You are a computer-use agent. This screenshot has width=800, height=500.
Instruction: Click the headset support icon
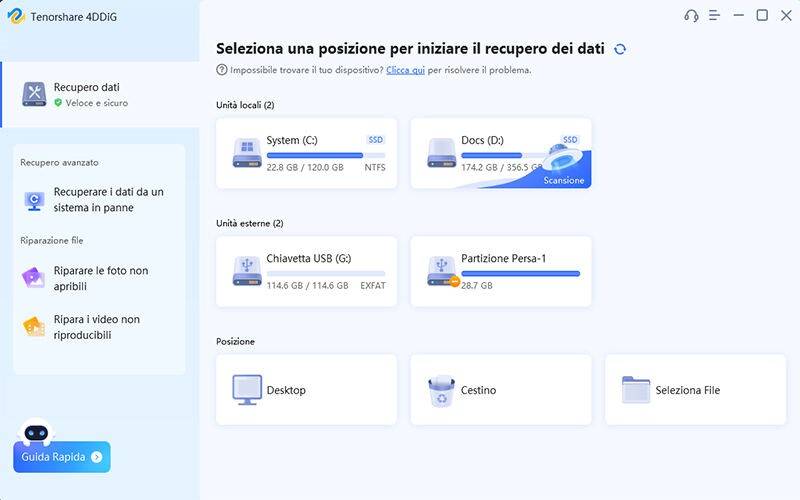(x=691, y=15)
